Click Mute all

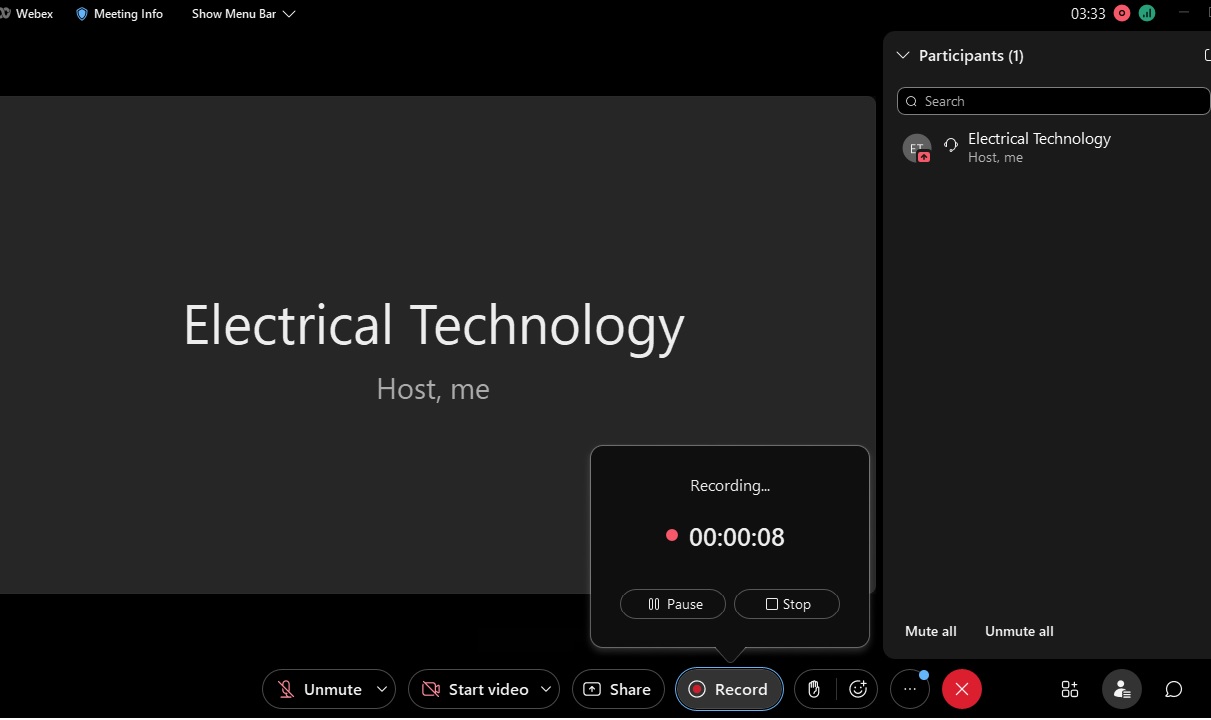click(931, 631)
